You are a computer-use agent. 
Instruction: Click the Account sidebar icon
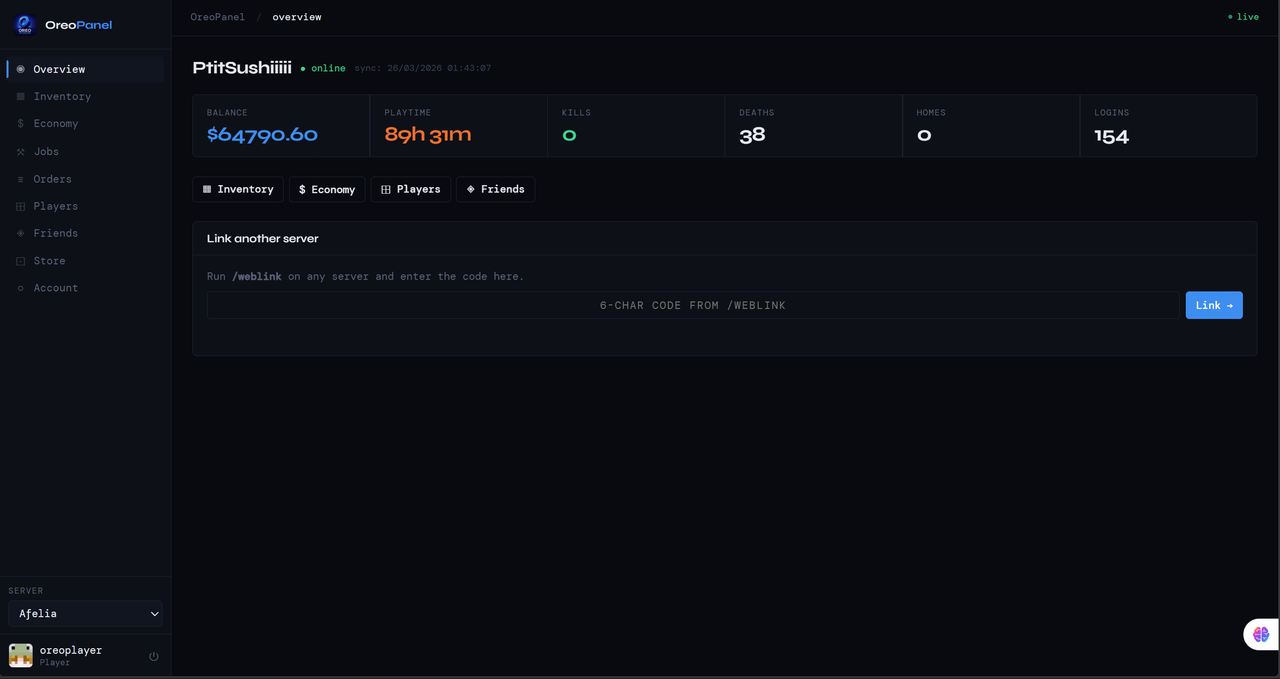click(20, 288)
